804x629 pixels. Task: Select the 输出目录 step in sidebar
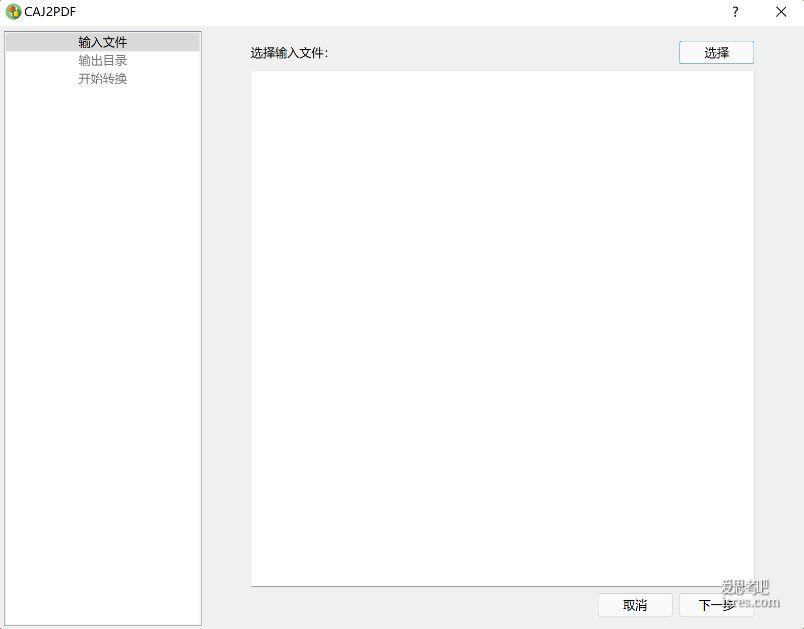(x=103, y=60)
